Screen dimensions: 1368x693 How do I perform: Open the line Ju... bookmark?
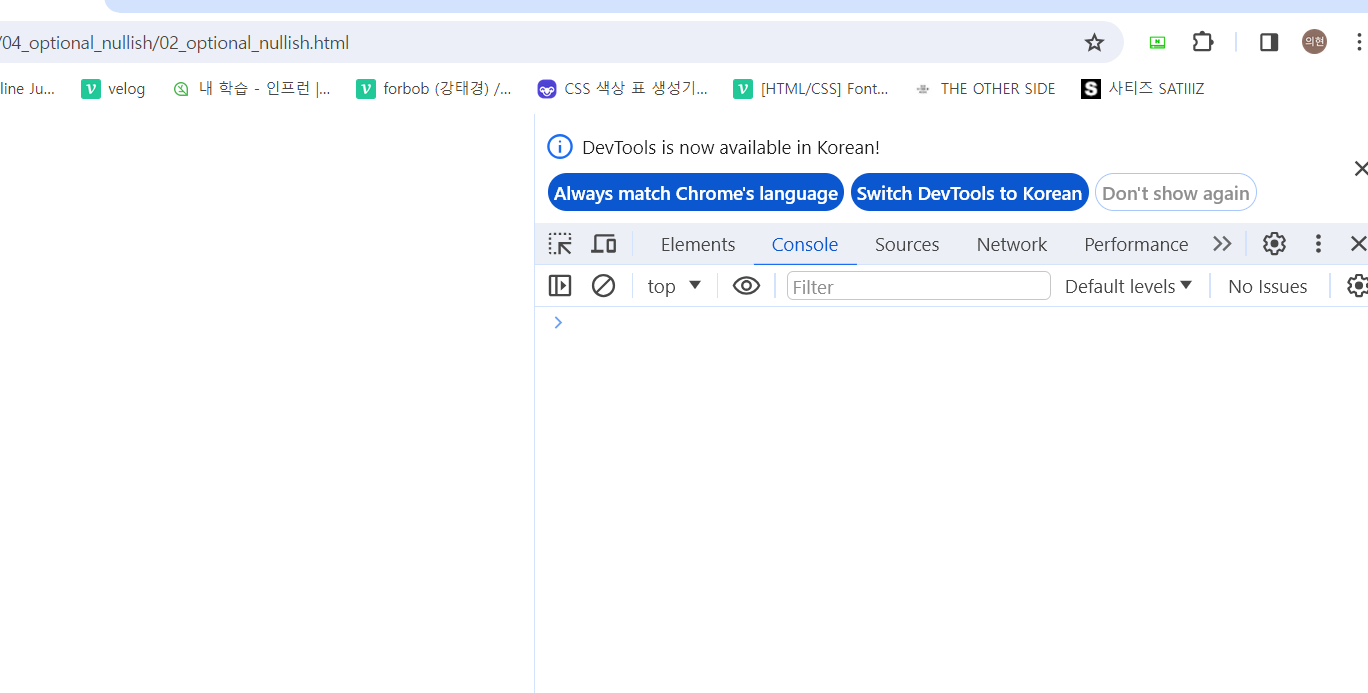coord(27,89)
